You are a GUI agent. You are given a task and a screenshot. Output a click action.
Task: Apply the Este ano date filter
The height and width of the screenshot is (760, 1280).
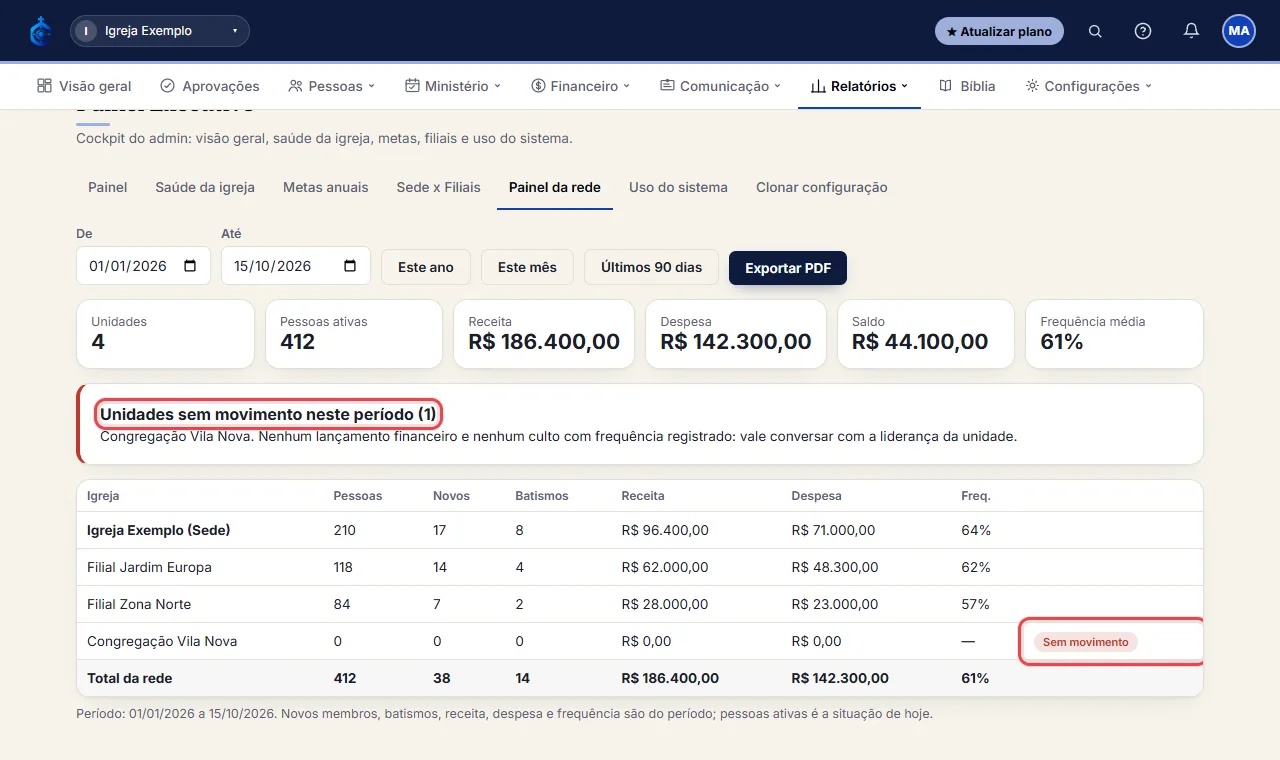click(x=426, y=267)
